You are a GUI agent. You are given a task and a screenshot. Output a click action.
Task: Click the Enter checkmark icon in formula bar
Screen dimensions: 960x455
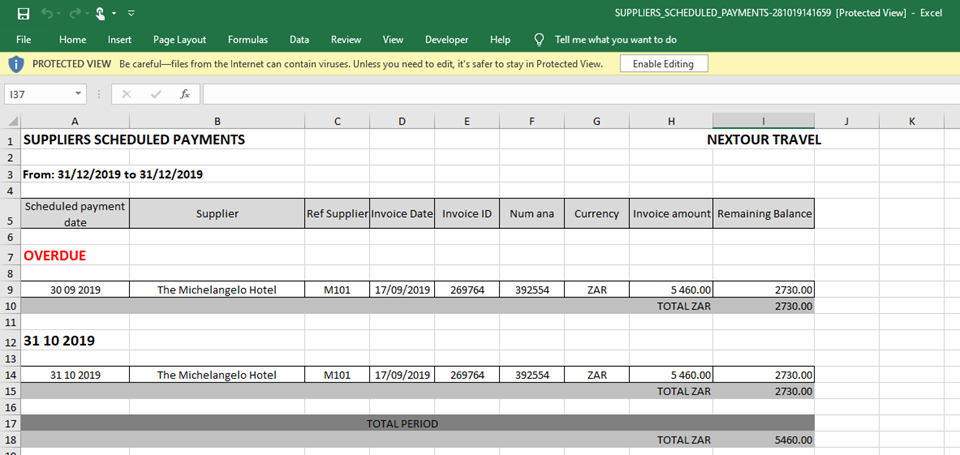coord(156,94)
